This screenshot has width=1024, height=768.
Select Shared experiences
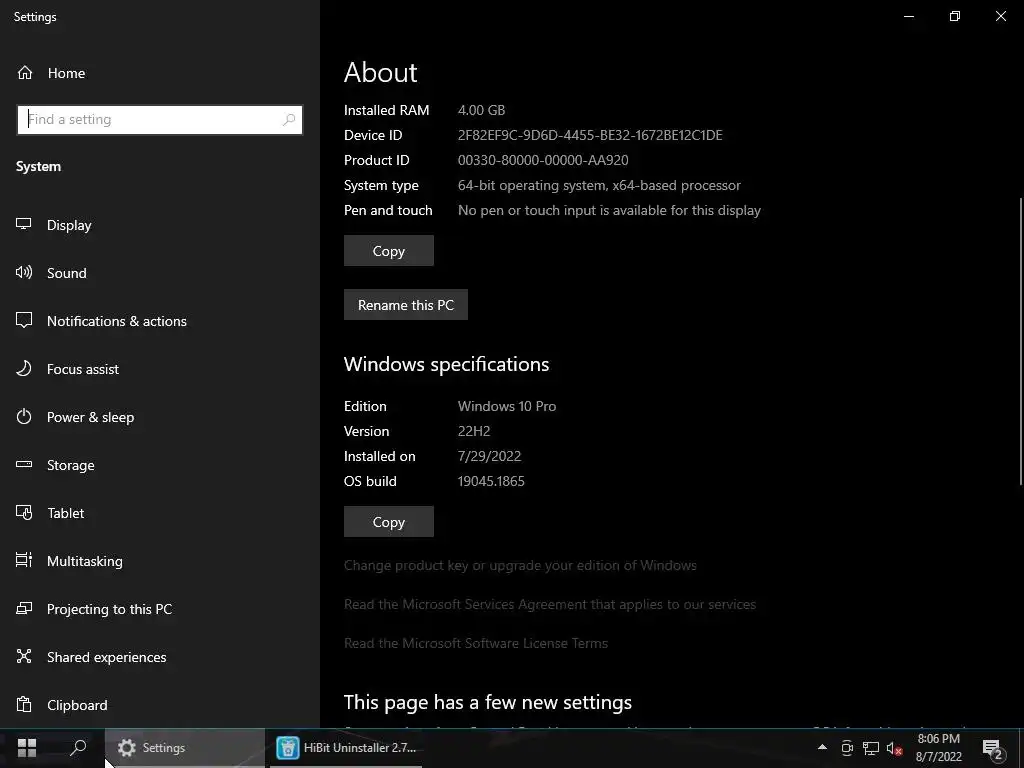tap(106, 657)
